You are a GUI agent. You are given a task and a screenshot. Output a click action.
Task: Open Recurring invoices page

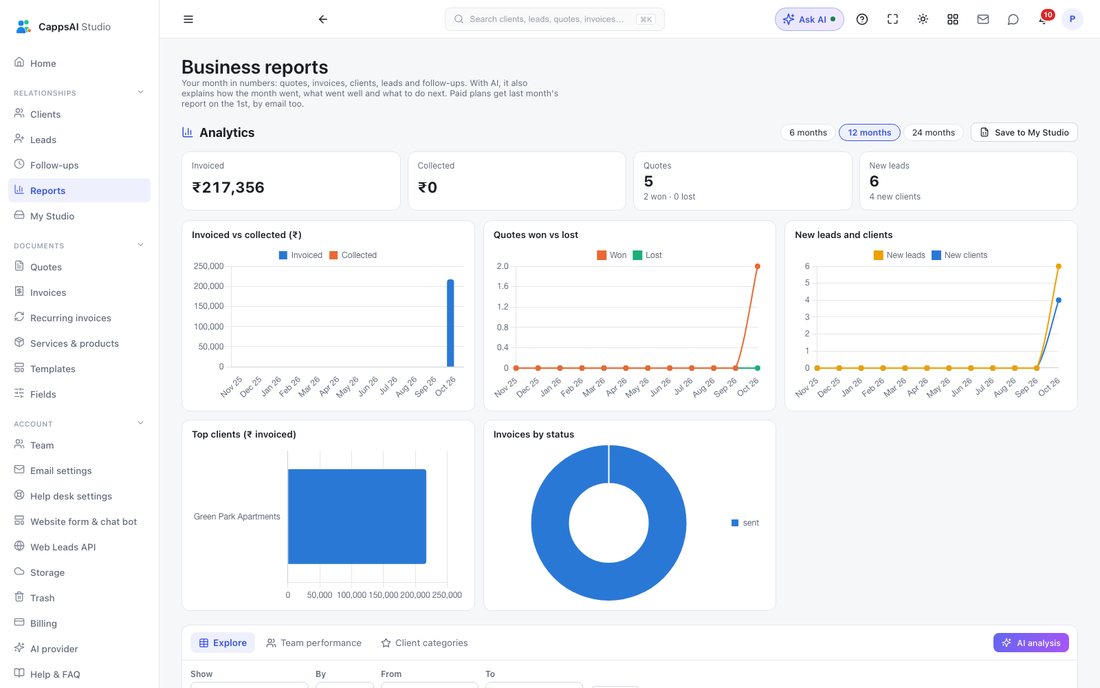pyautogui.click(x=79, y=318)
